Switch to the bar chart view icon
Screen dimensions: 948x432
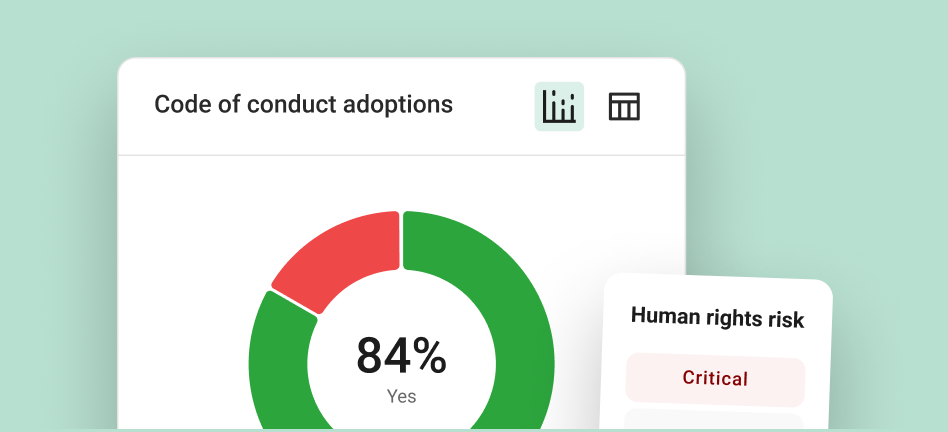(x=559, y=107)
